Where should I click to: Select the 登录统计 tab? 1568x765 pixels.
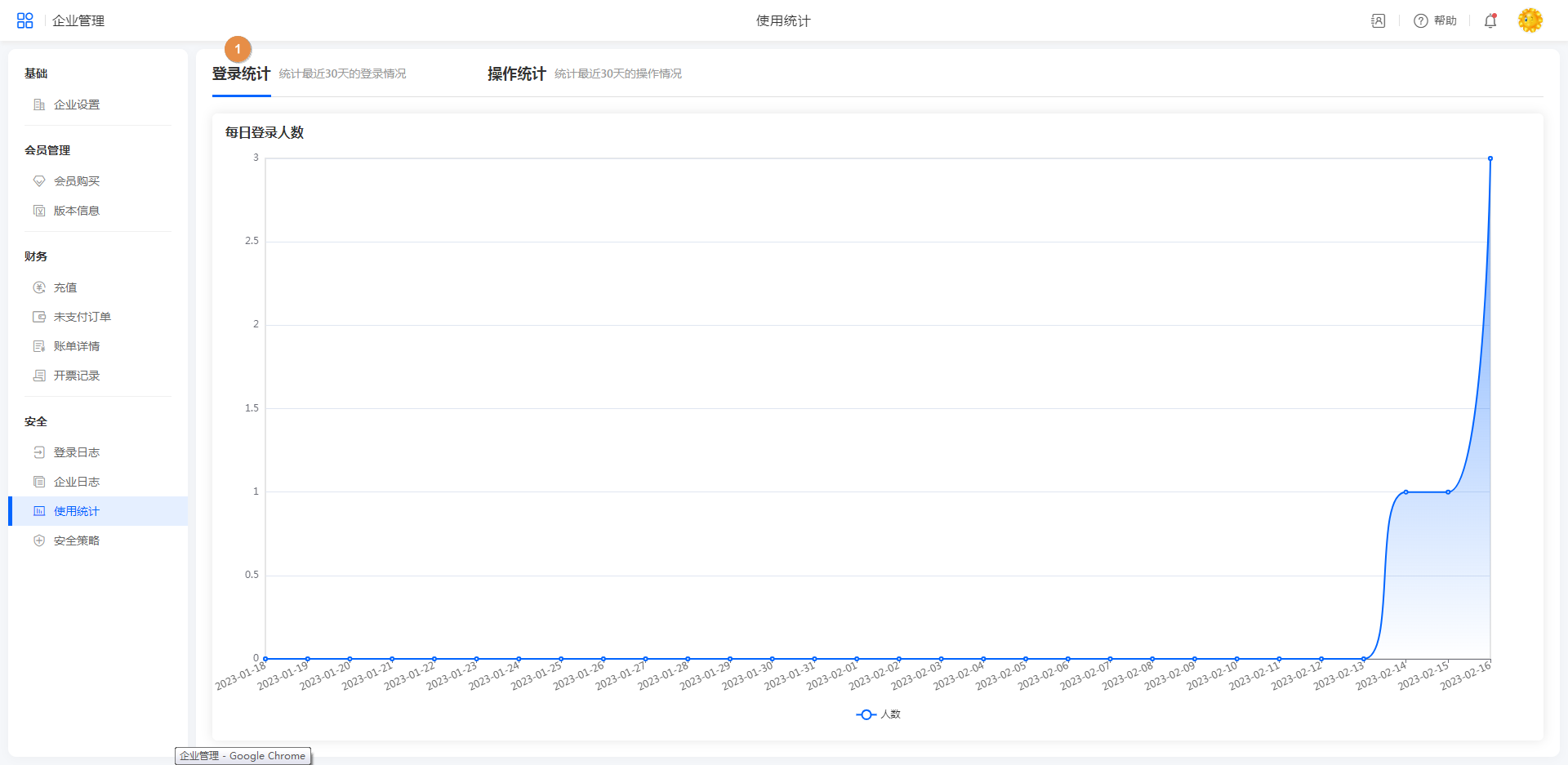pos(241,74)
